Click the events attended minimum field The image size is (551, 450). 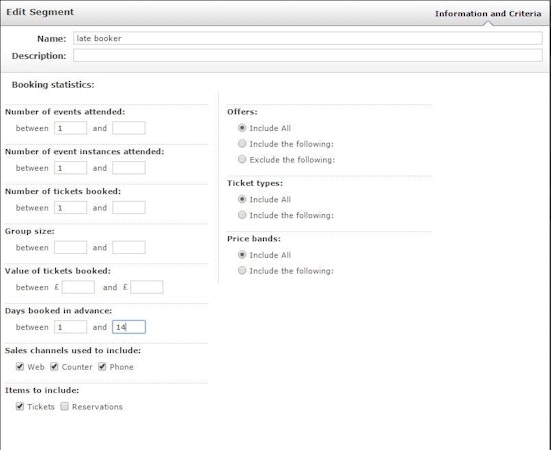click(x=70, y=128)
